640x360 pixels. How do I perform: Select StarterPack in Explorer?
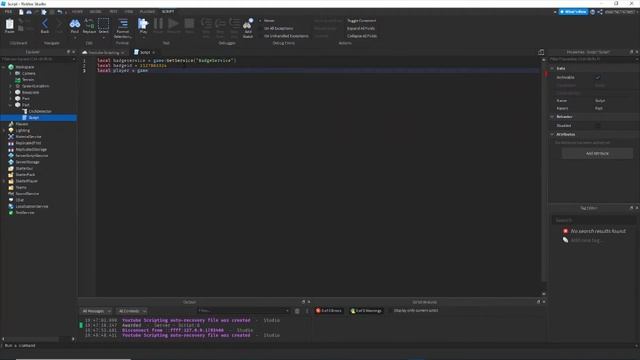[x=22, y=175]
